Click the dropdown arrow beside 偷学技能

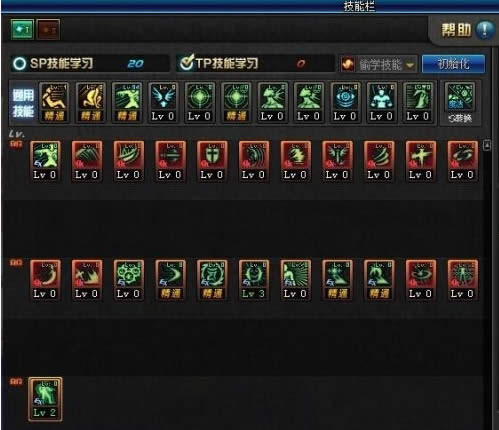click(410, 65)
